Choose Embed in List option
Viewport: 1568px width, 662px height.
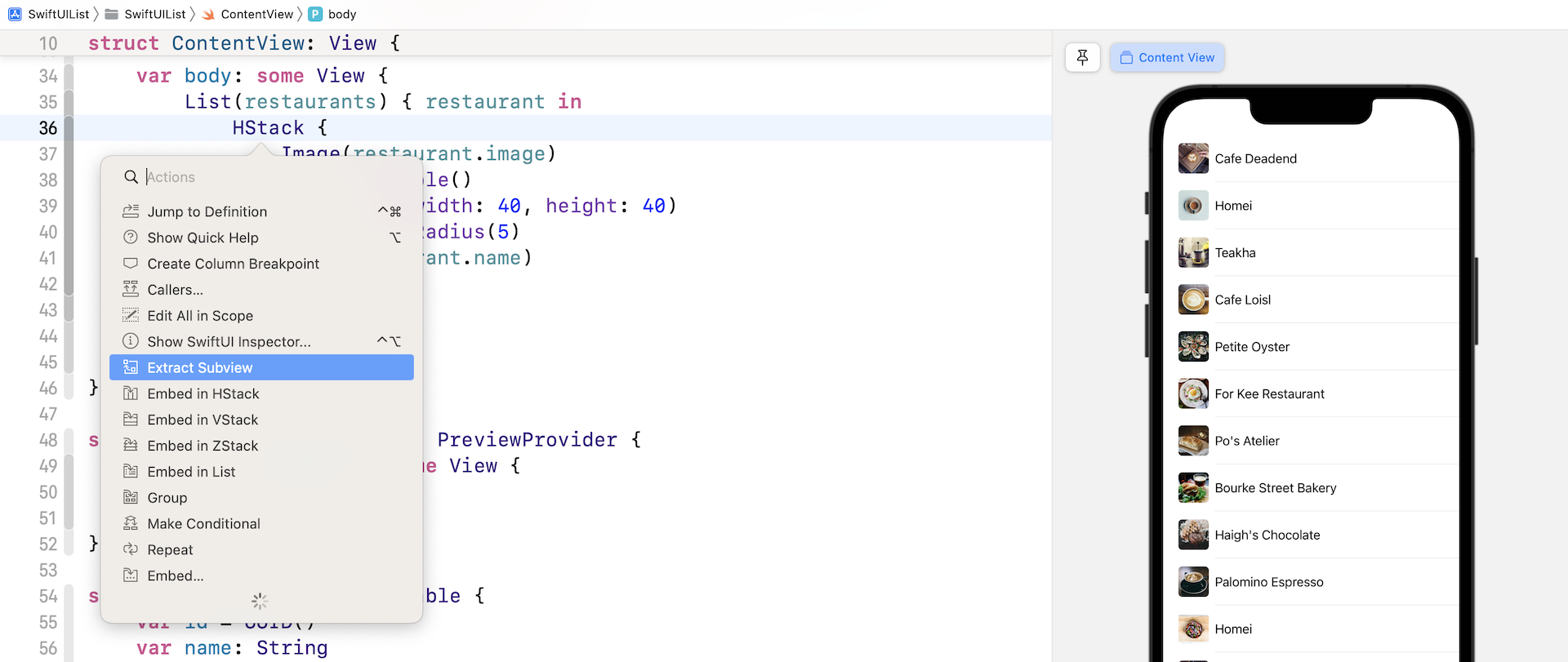(x=191, y=472)
